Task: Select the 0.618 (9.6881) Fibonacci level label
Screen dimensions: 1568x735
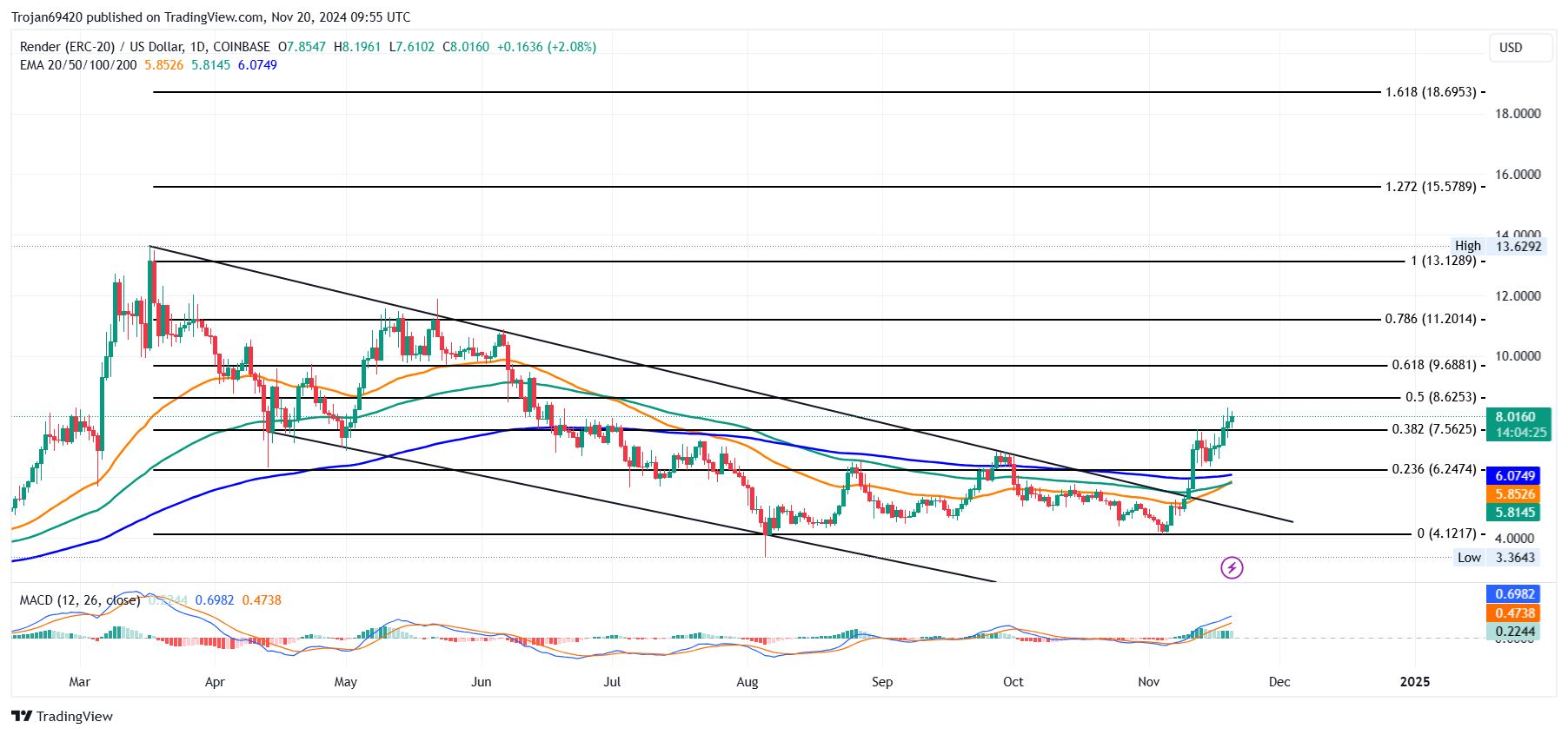Action: 1433,365
